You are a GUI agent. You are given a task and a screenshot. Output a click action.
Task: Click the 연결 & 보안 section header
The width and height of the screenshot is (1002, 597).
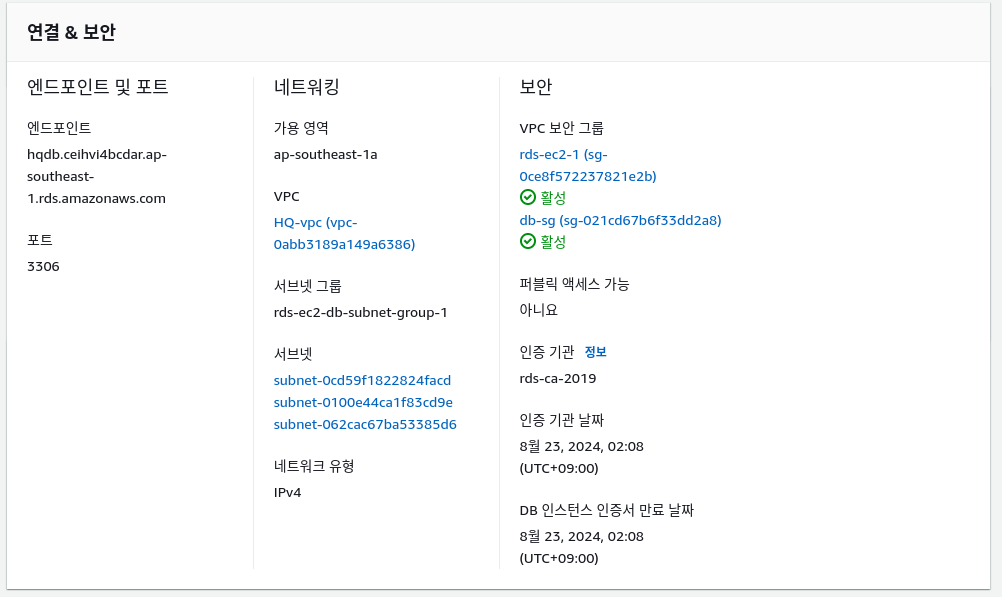tap(71, 32)
